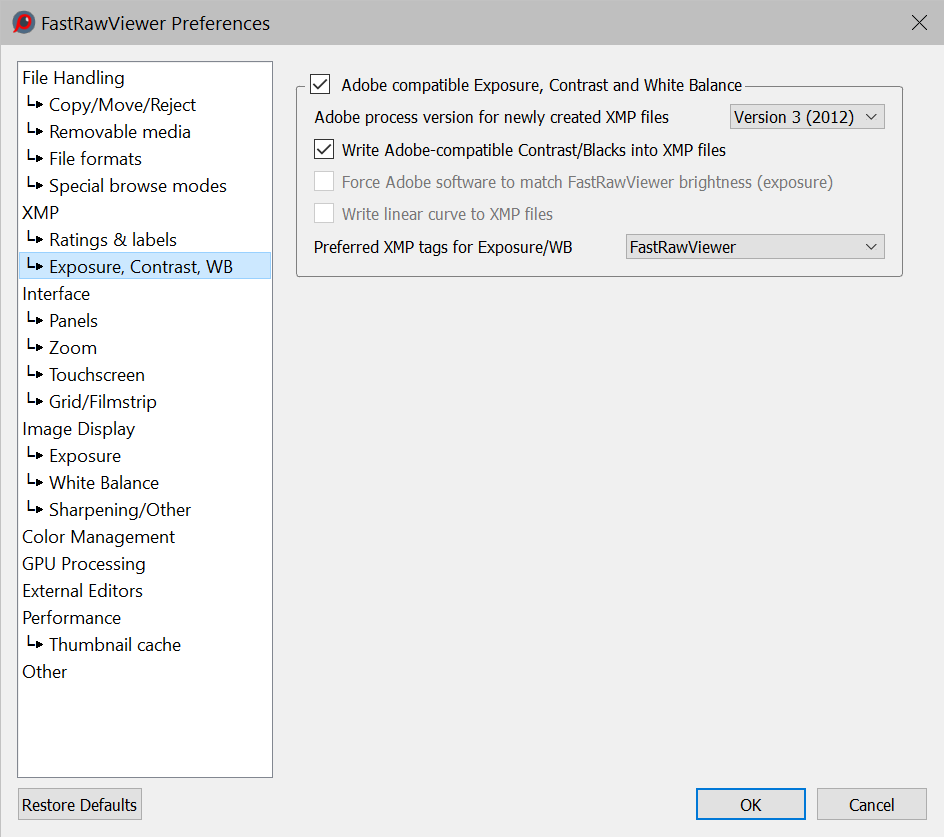The image size is (944, 837).
Task: Go to Removable media settings
Action: click(119, 132)
